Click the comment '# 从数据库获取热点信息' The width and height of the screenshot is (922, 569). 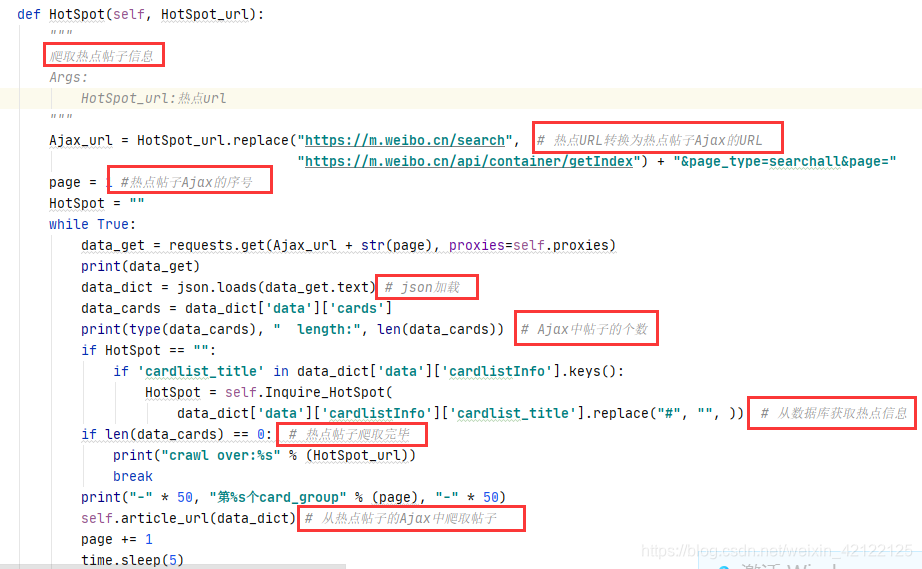point(834,414)
